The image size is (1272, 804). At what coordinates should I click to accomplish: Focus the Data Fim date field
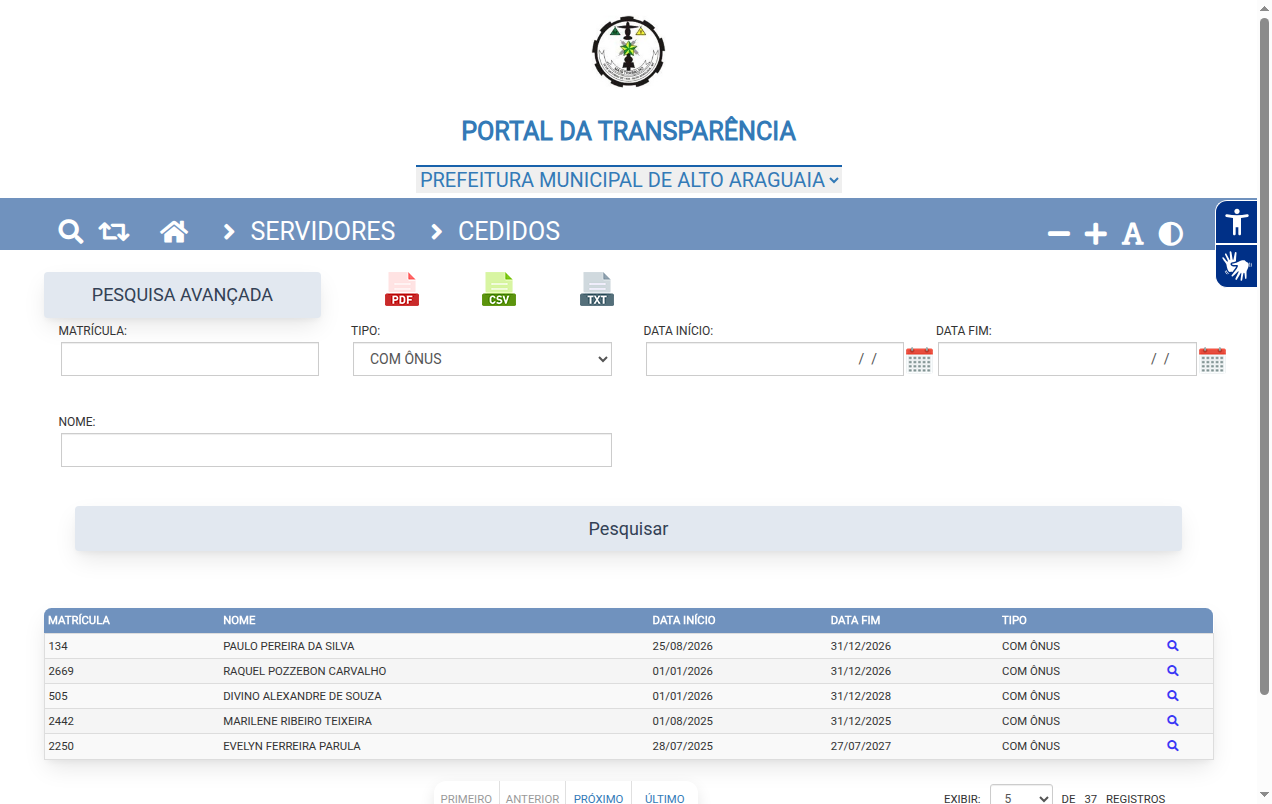(x=1067, y=359)
